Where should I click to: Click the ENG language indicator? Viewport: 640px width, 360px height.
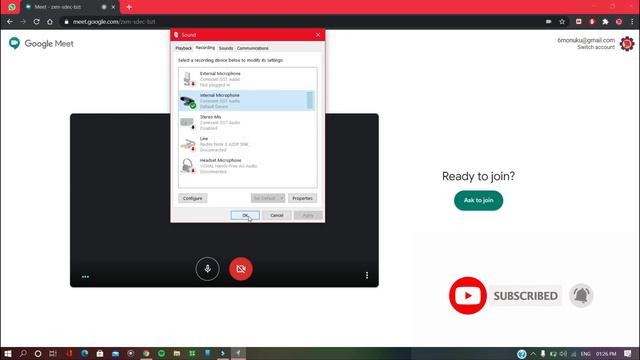point(585,354)
